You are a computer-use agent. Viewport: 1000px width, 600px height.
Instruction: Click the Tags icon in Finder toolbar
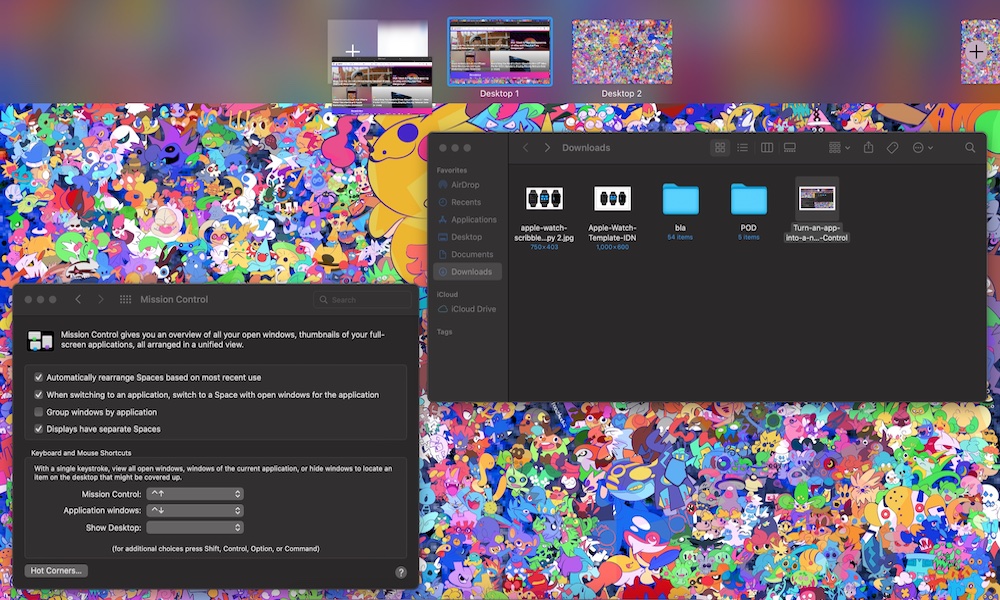(x=892, y=148)
